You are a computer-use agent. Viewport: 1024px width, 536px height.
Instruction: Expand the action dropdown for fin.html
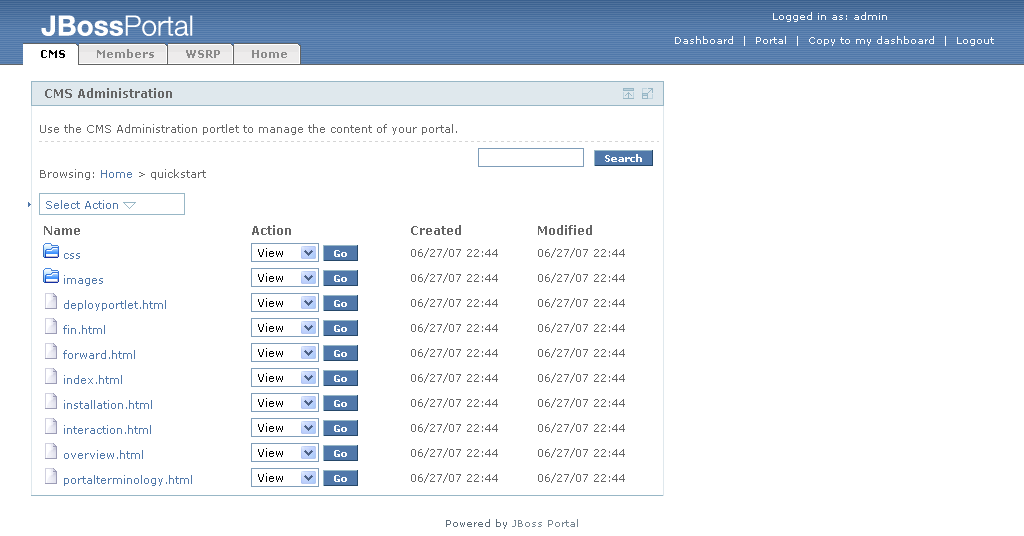coord(284,328)
